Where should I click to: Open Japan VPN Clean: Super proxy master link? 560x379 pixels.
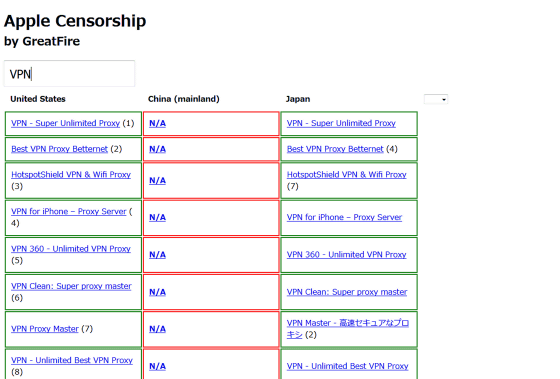(x=347, y=292)
